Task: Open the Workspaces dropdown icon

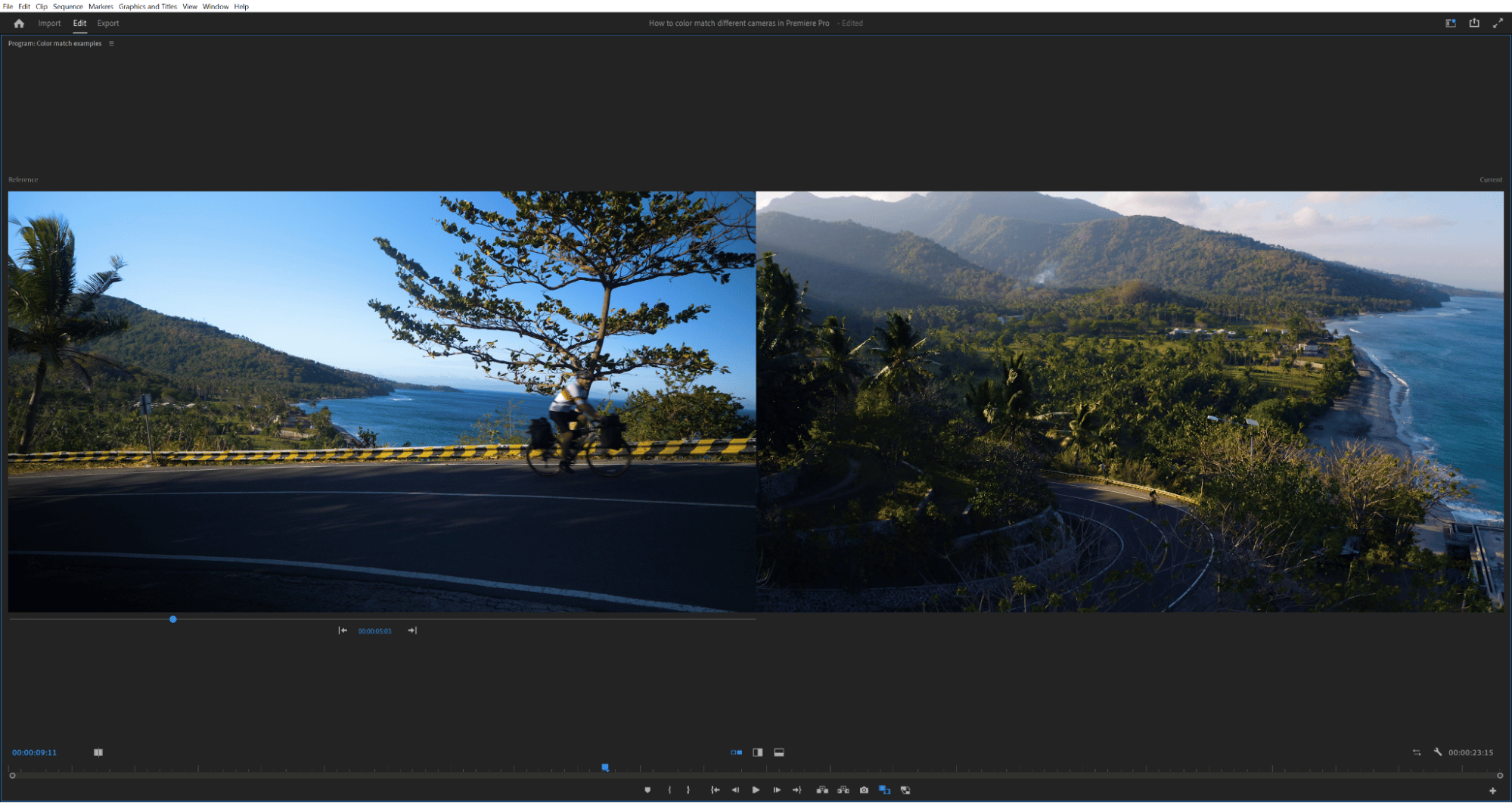Action: (1450, 23)
